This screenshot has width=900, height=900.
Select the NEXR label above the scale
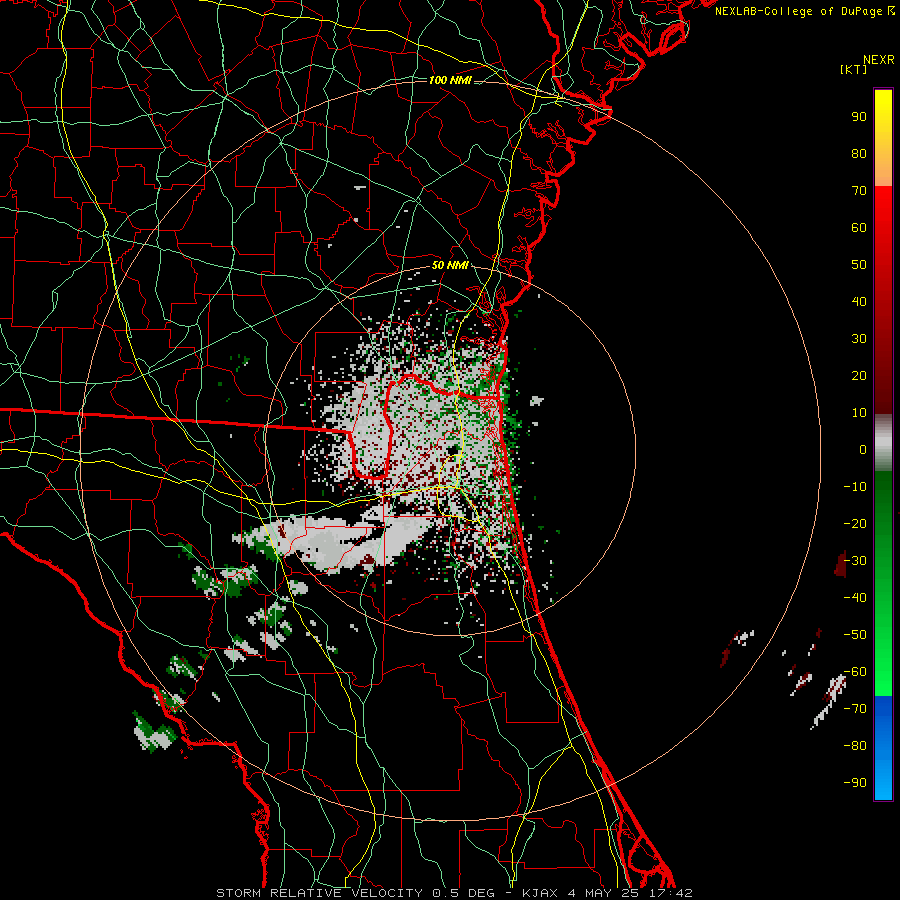(879, 60)
